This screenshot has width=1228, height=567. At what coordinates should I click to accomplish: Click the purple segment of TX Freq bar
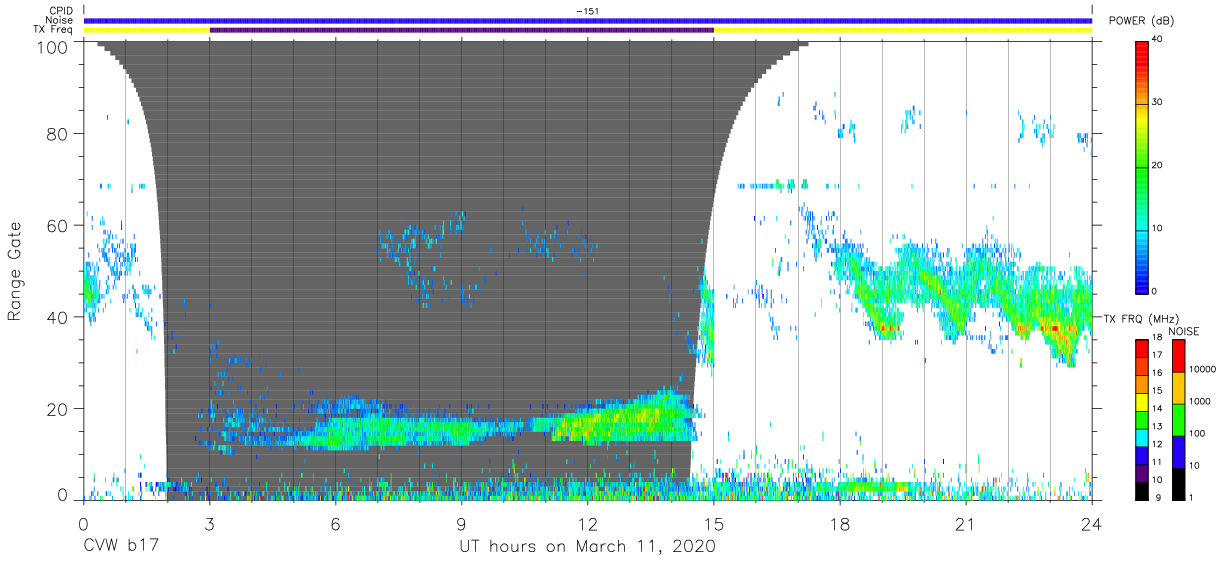pos(461,30)
